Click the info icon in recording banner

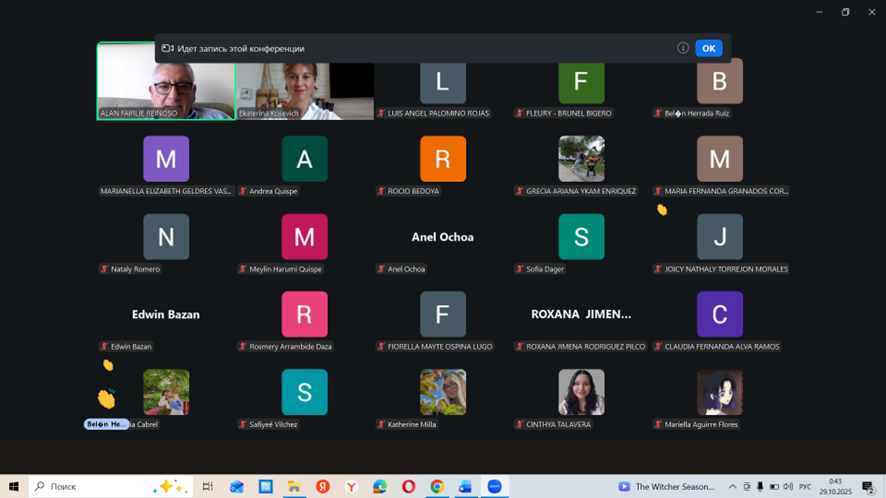click(x=683, y=48)
